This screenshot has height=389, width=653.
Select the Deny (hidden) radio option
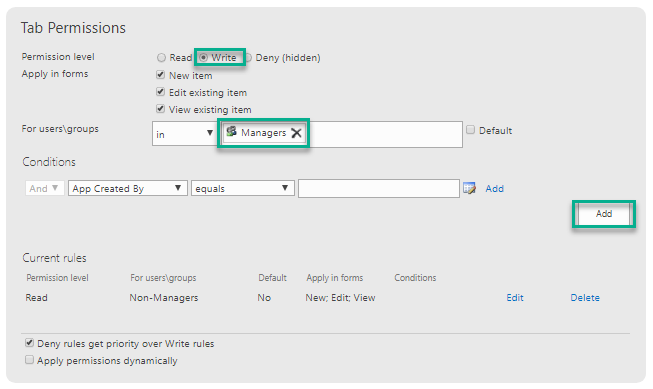(248, 57)
